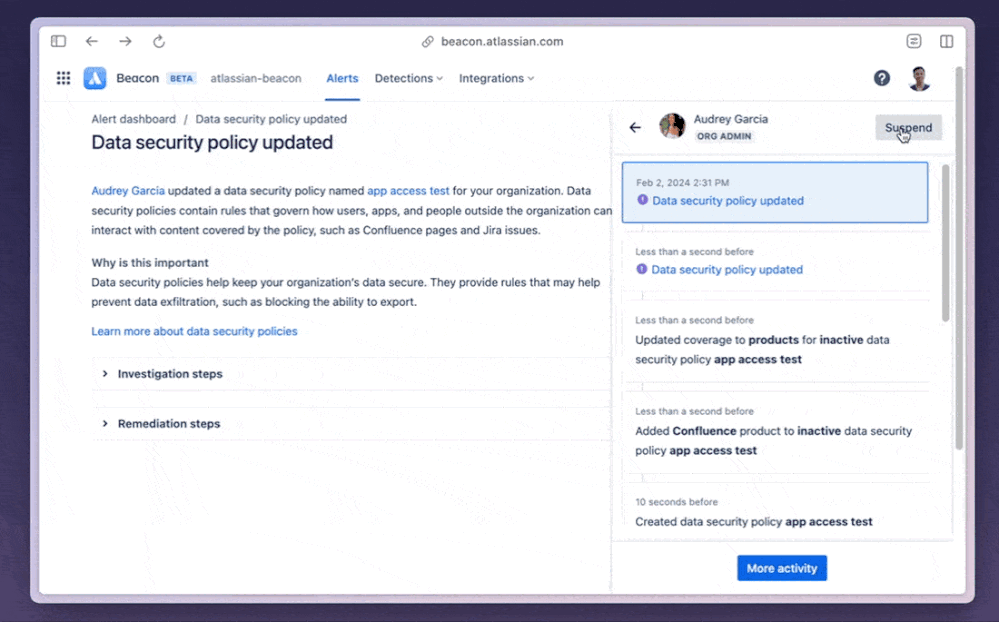This screenshot has height=622, width=999.
Task: Load More activity
Action: (x=782, y=568)
